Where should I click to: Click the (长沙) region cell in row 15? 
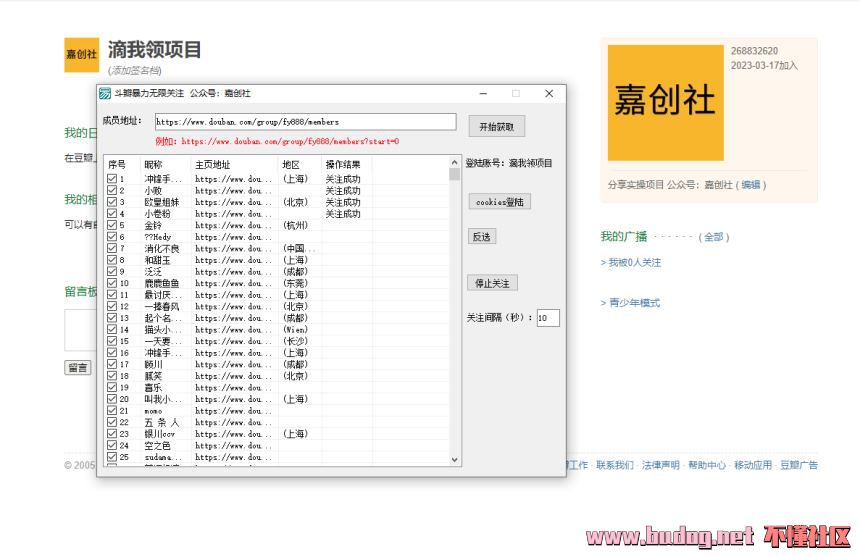[295, 341]
